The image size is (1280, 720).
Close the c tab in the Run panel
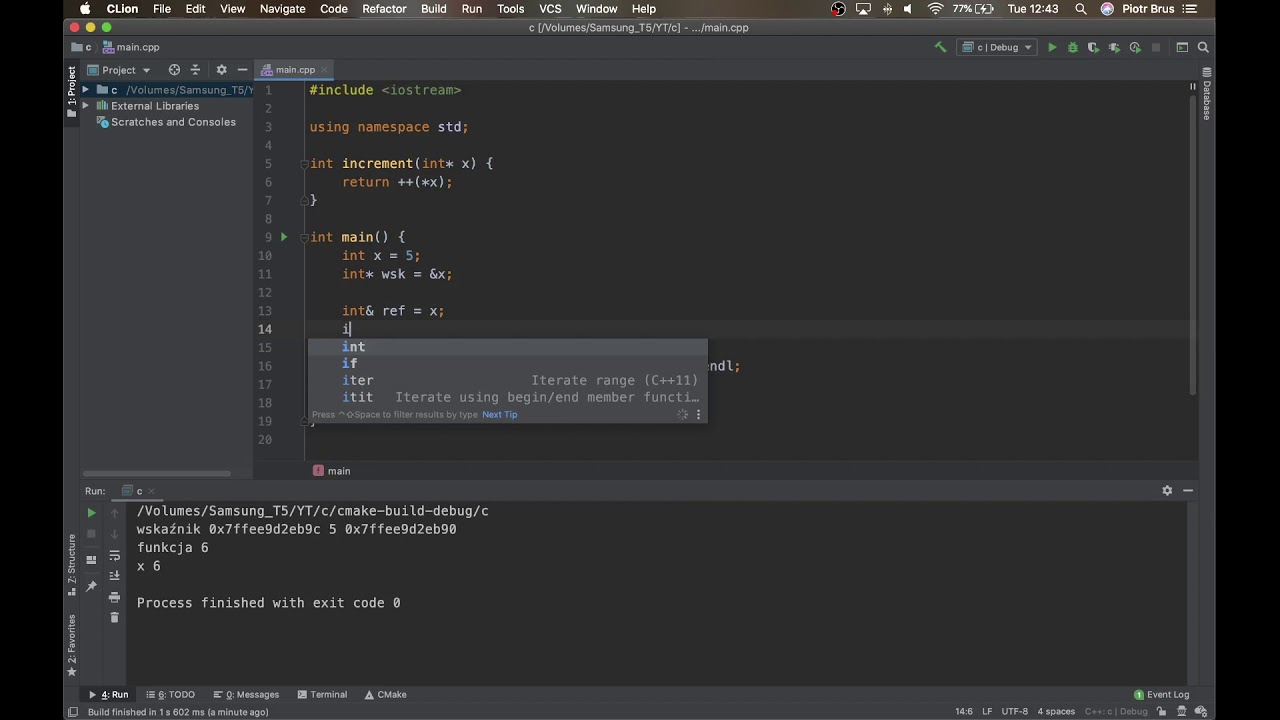tap(152, 491)
